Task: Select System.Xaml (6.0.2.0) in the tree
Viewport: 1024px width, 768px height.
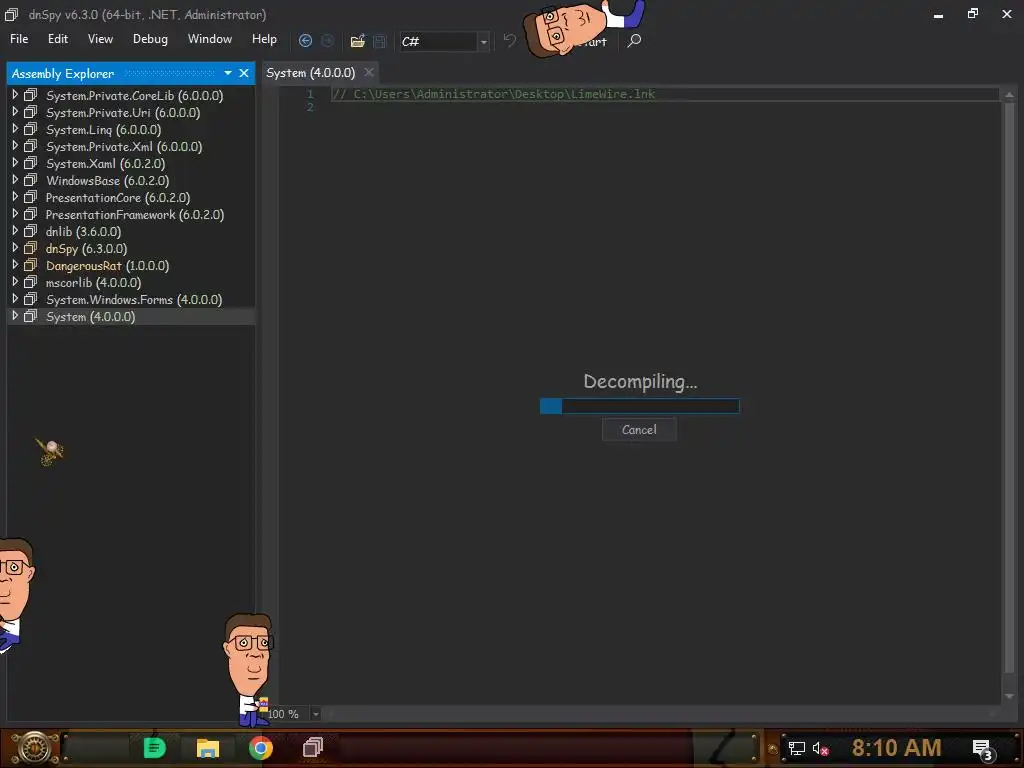Action: (105, 164)
